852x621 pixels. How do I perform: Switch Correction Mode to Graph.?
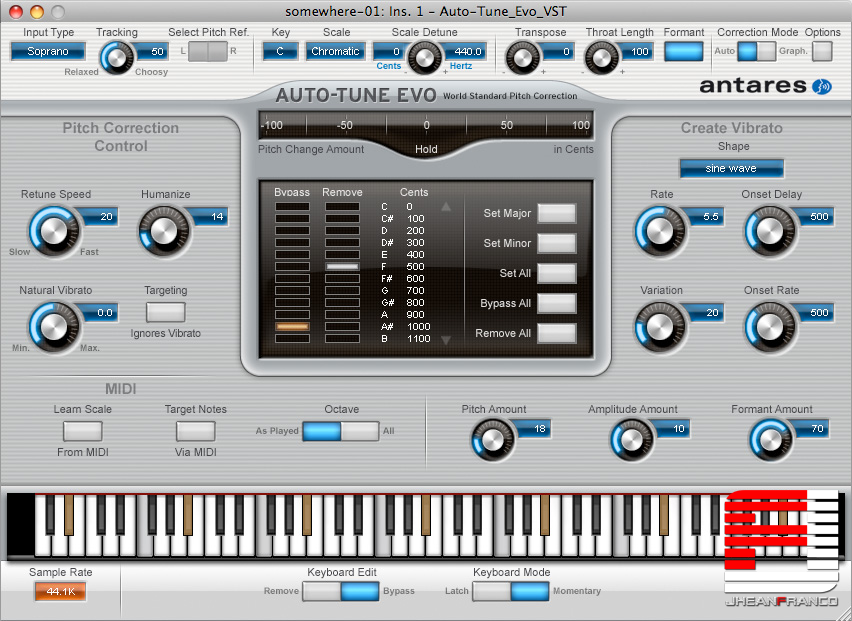[x=766, y=52]
